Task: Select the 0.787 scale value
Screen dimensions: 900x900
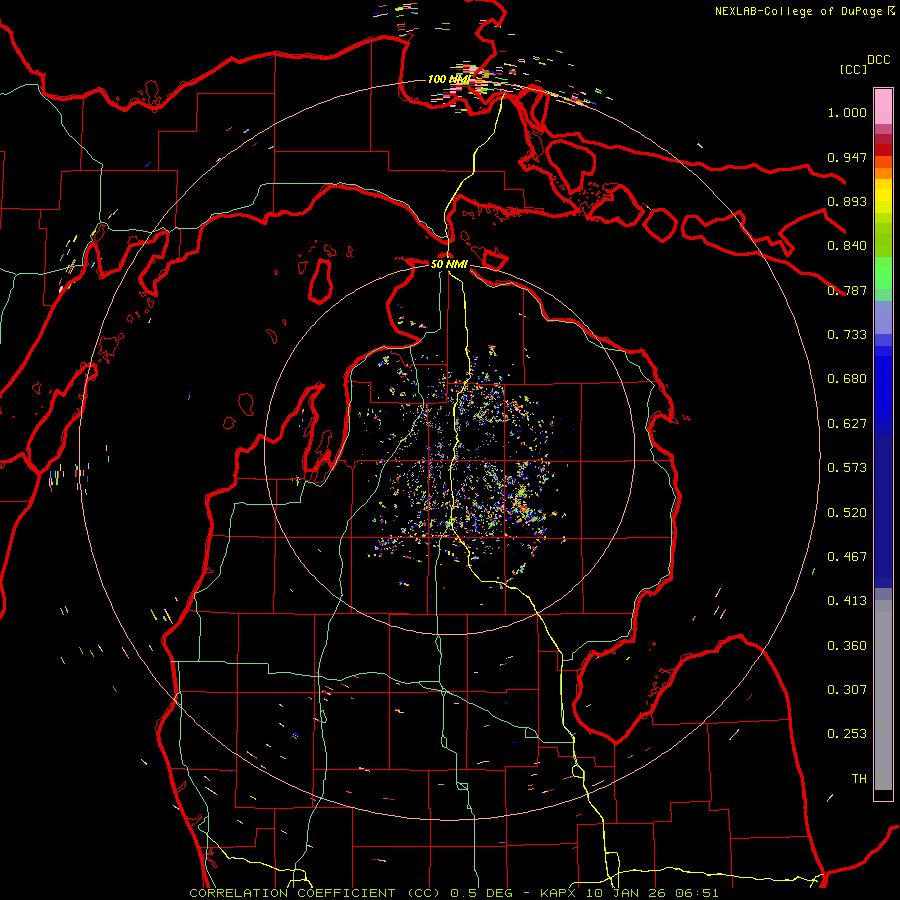Action: point(847,290)
